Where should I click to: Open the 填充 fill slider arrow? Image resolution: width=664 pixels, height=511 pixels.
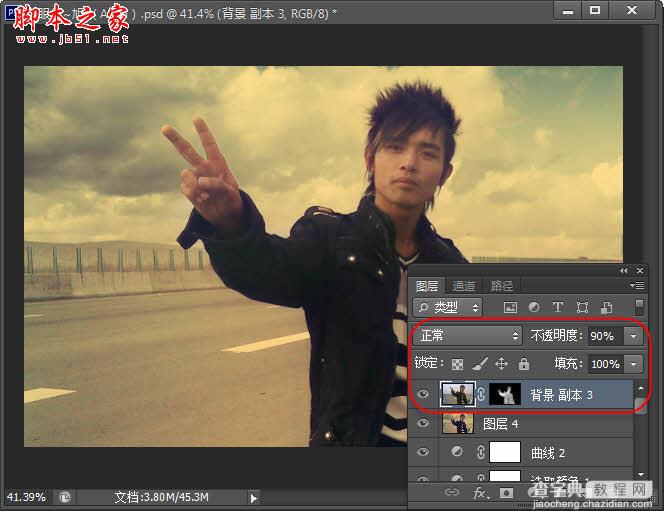click(x=634, y=364)
